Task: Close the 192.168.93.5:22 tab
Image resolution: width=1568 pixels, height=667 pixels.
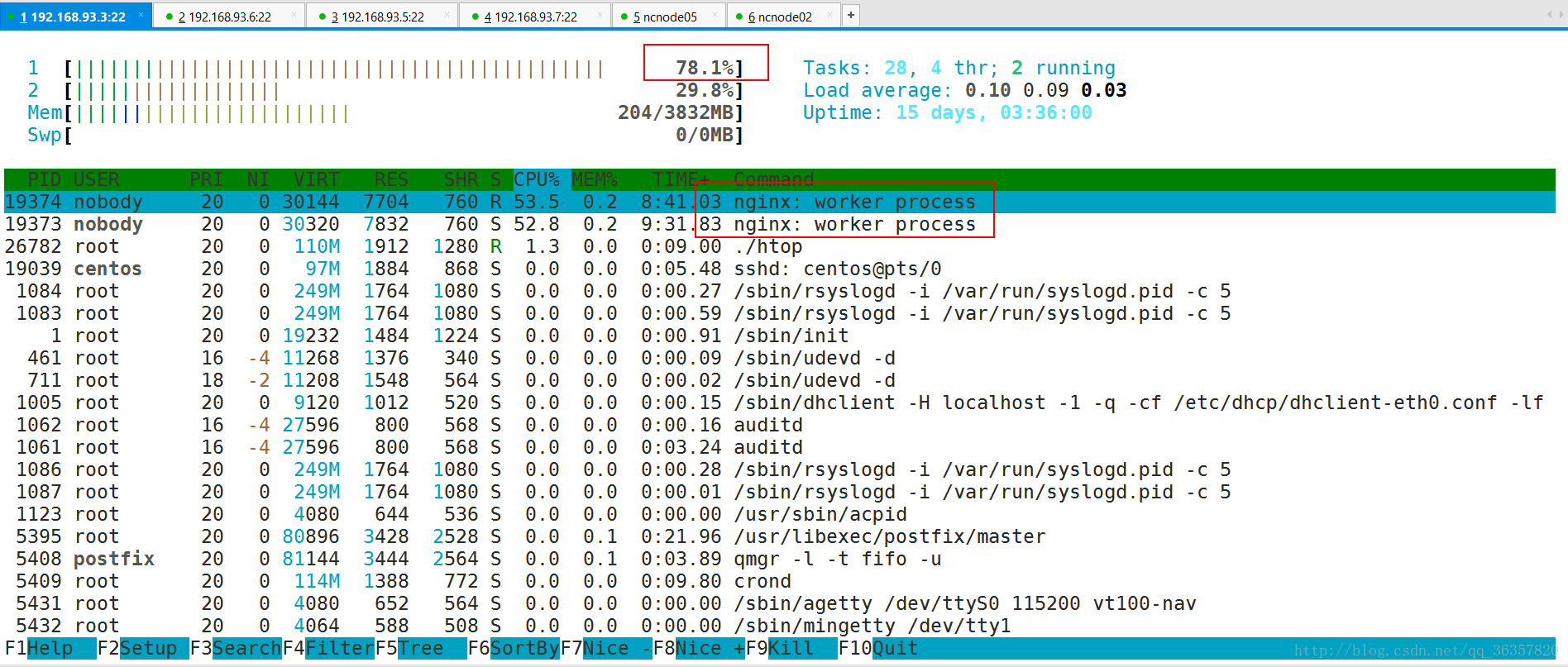Action: coord(447,15)
